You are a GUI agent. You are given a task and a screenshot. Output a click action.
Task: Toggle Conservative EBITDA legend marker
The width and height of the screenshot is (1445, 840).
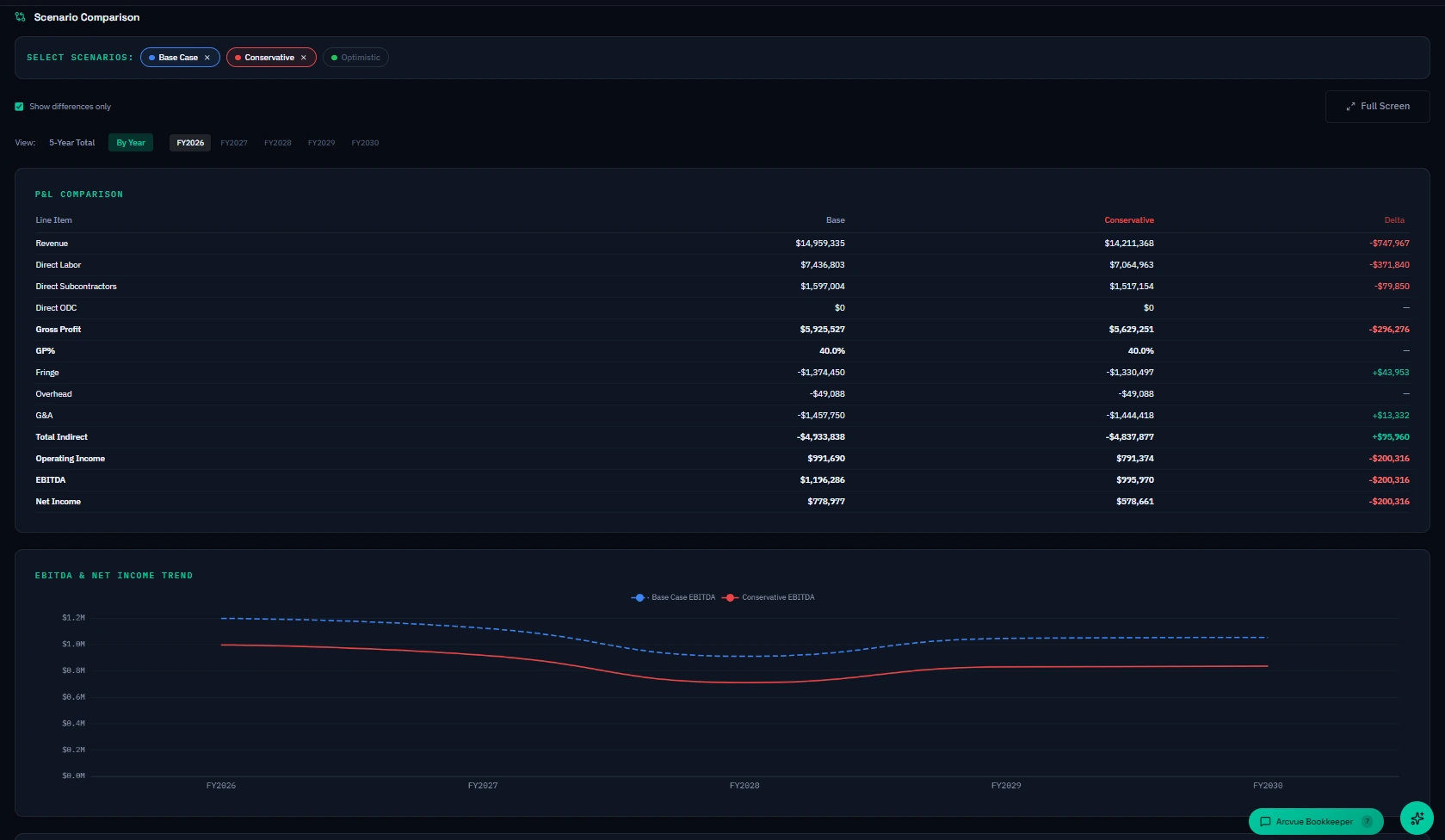[x=730, y=597]
